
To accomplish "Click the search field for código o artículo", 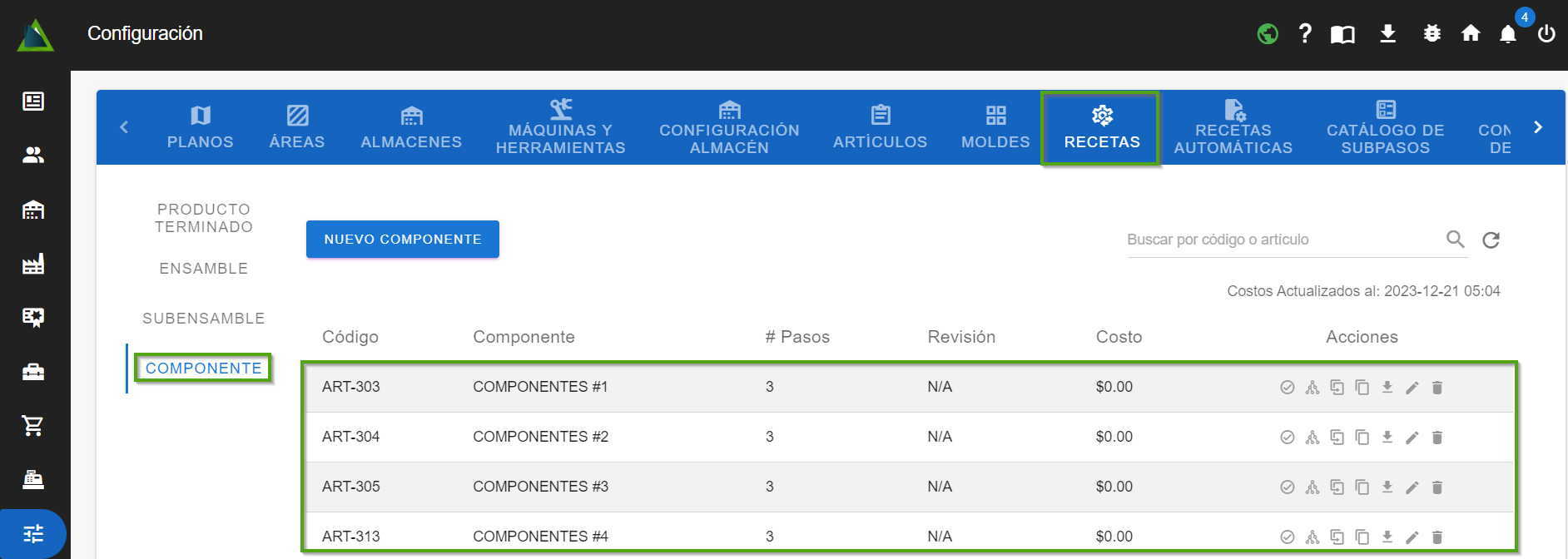I will [x=1282, y=240].
